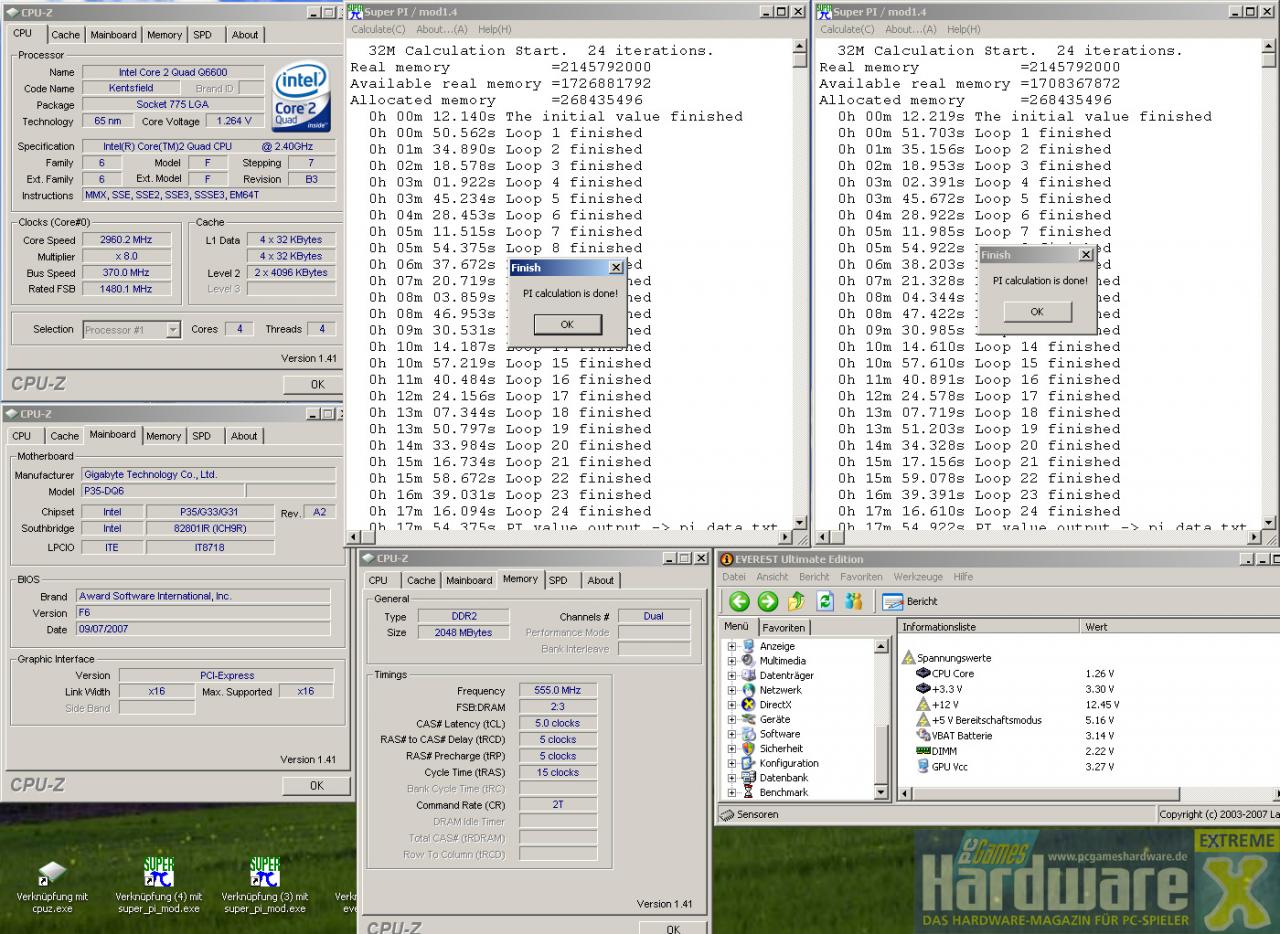Go forward with EVEREST's green right arrow
The height and width of the screenshot is (934, 1280).
tap(767, 601)
